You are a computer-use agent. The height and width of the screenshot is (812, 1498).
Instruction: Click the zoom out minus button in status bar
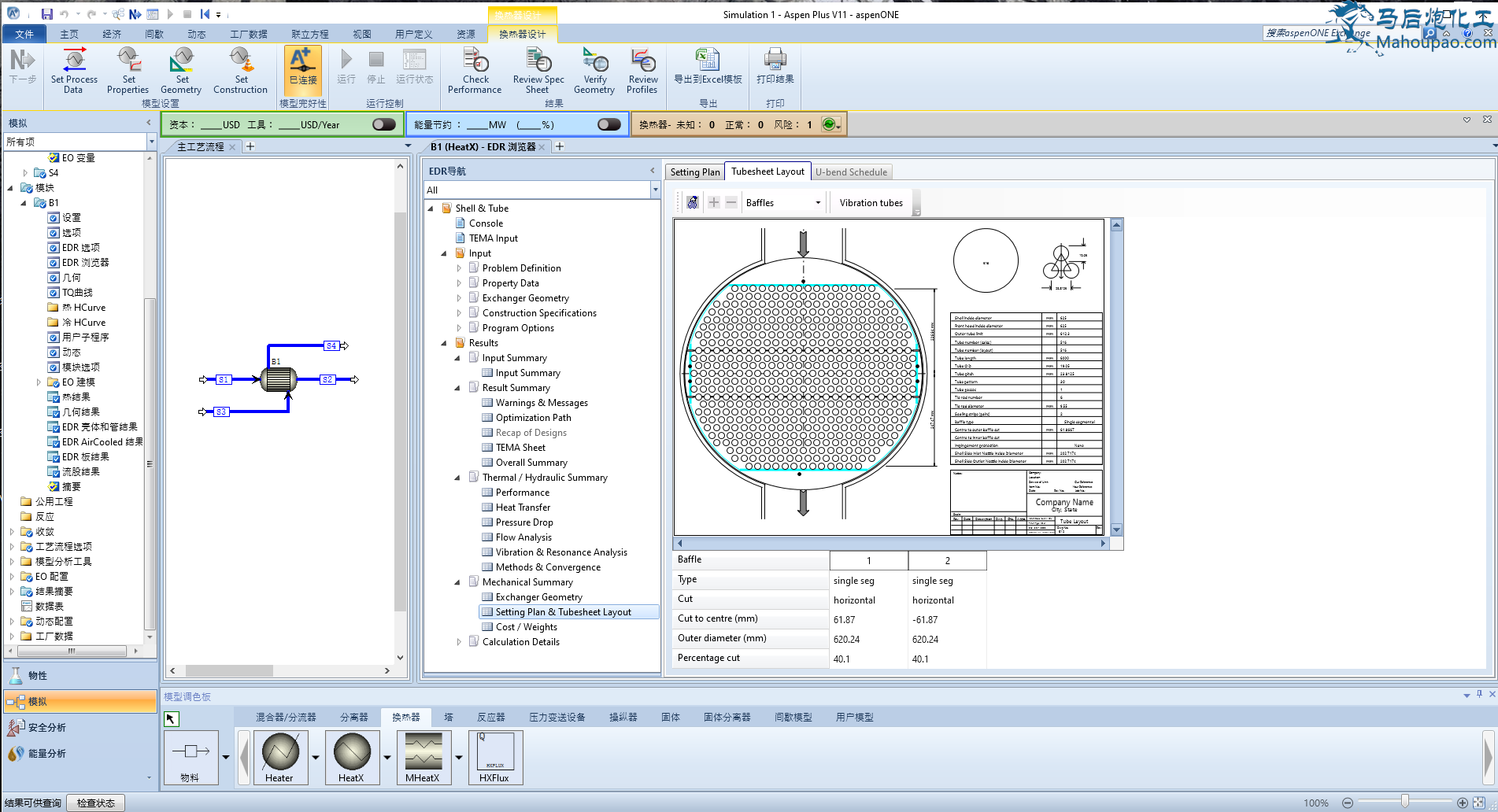(x=1348, y=803)
